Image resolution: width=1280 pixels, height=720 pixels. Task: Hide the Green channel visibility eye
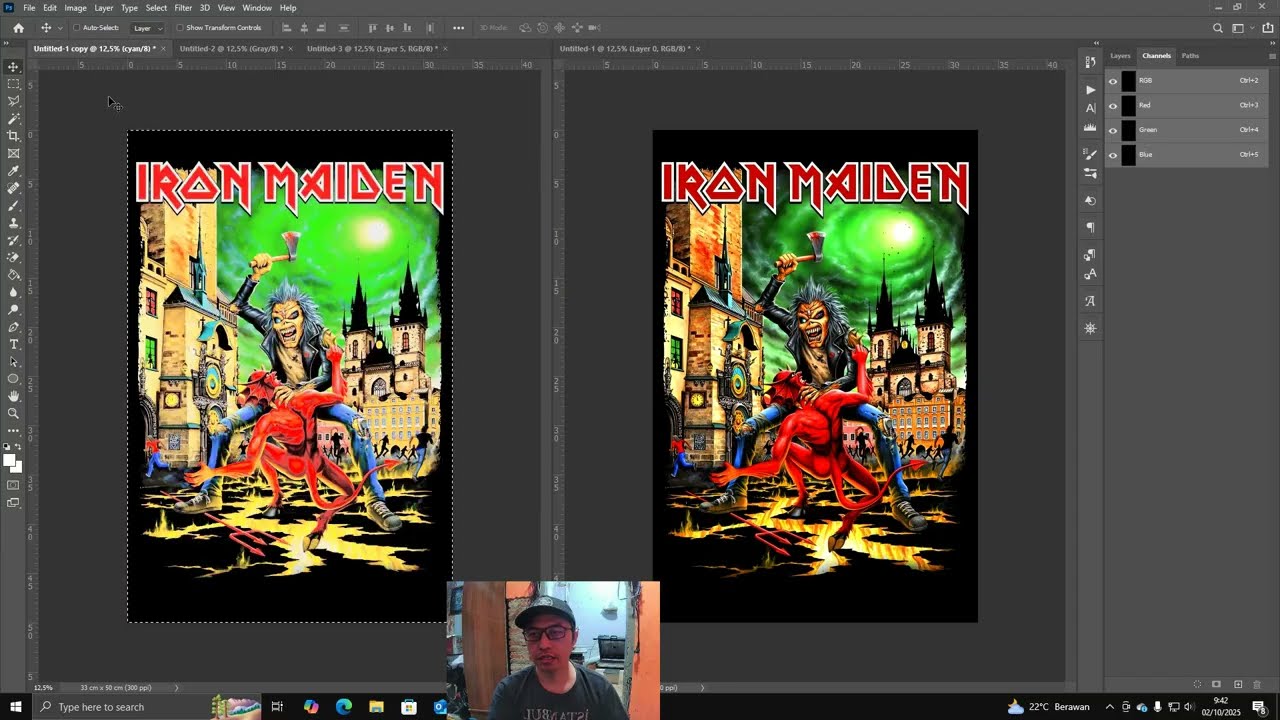coord(1113,130)
